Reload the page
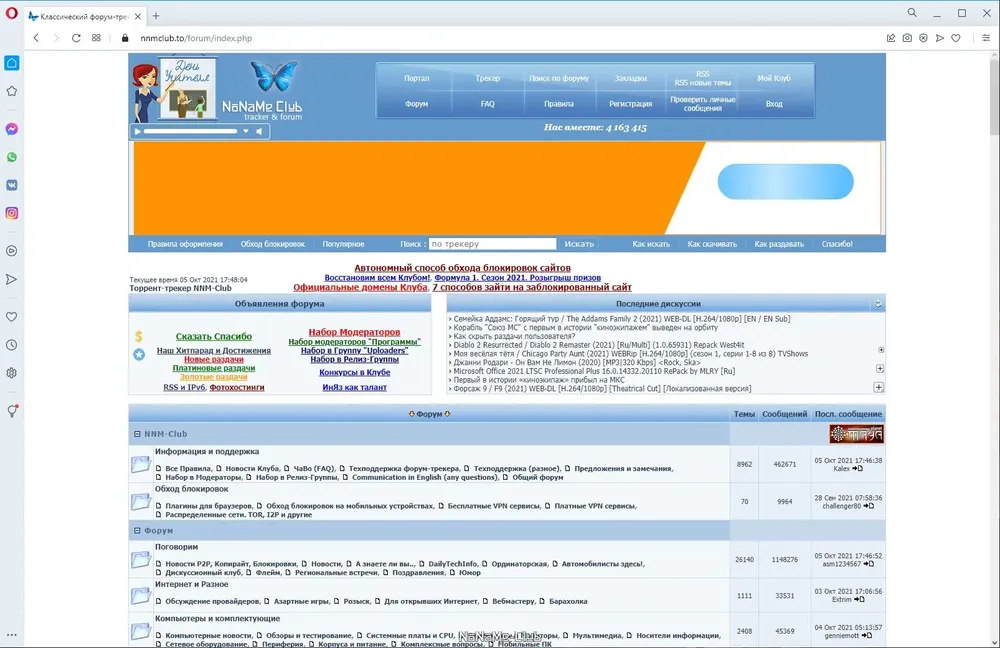The width and height of the screenshot is (1000, 648). coord(76,38)
